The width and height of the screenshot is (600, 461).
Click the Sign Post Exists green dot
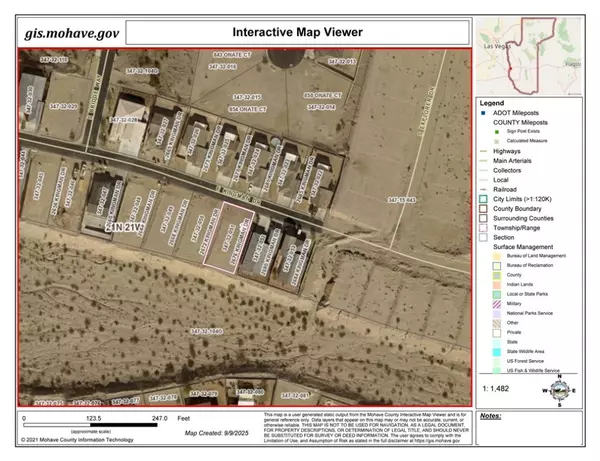pyautogui.click(x=495, y=131)
